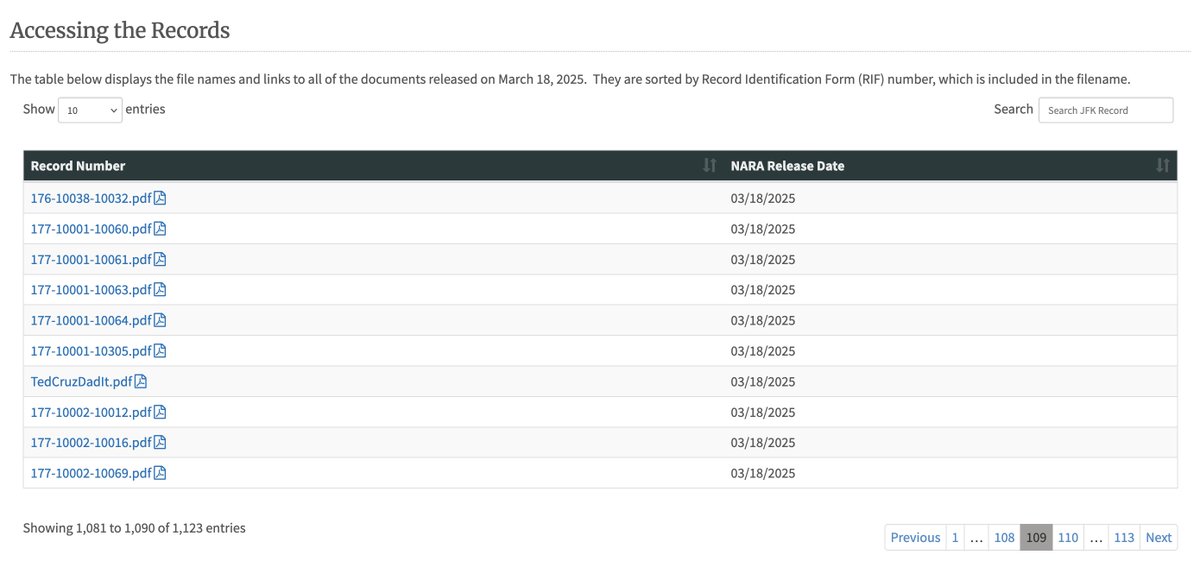
Task: Open the 177-10001-10064.pdf link
Action: (91, 320)
